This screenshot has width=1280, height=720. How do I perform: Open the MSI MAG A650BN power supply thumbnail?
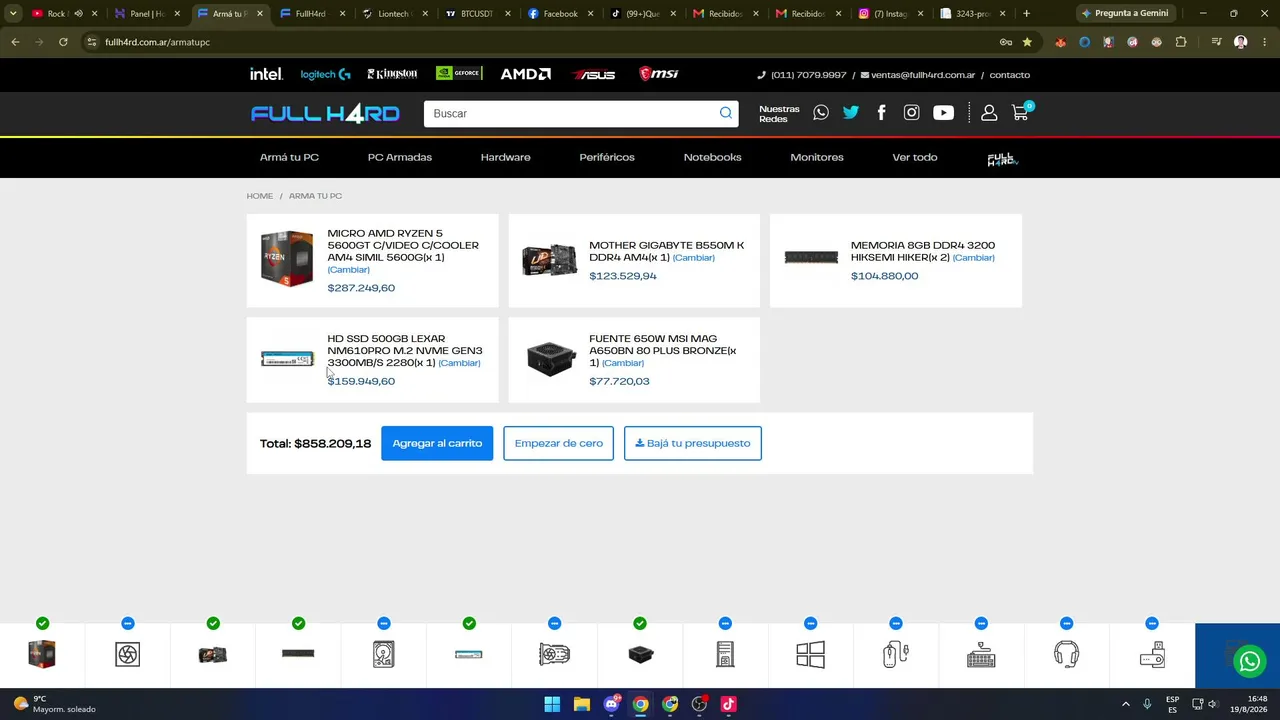(x=551, y=359)
